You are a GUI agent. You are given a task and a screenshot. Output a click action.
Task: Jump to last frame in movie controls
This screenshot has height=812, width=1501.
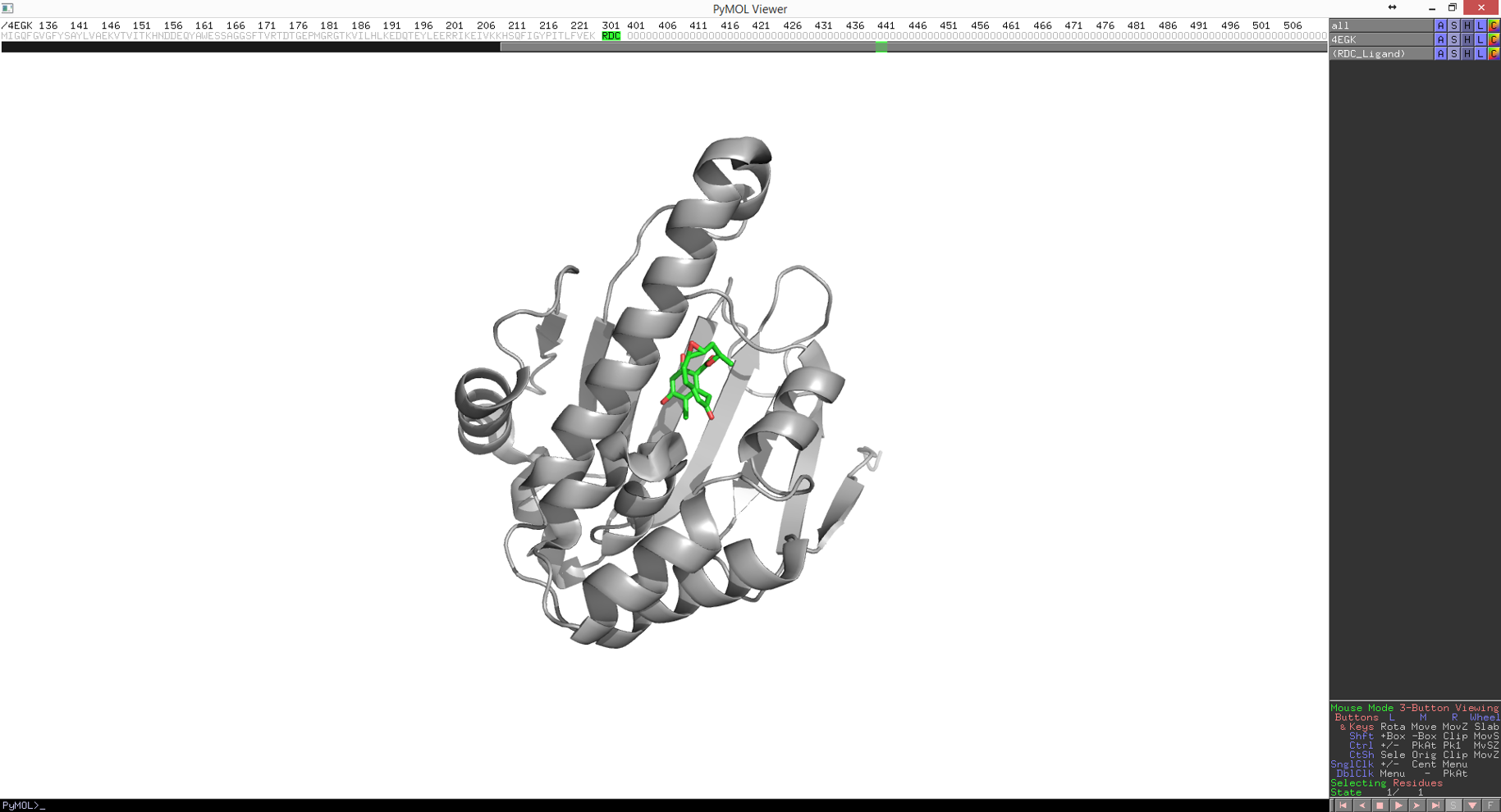1435,805
